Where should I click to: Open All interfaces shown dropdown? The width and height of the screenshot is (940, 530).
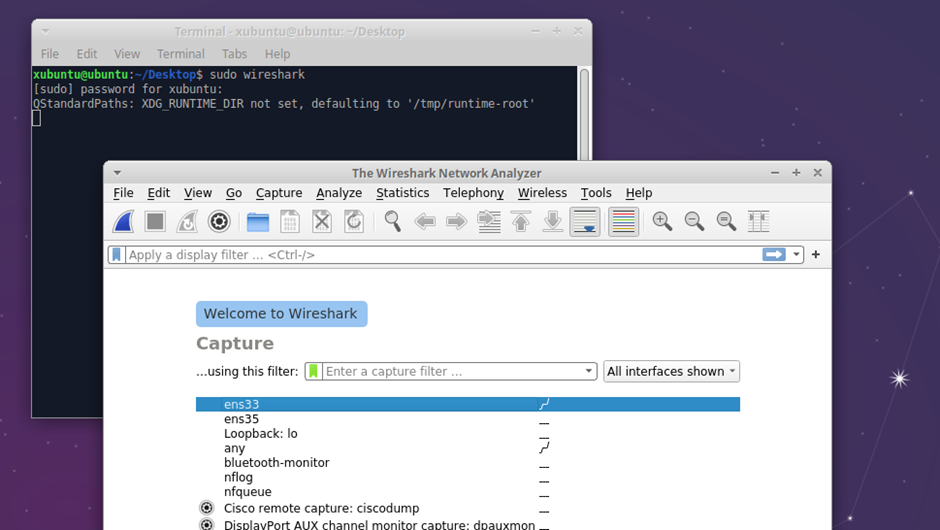[x=671, y=371]
